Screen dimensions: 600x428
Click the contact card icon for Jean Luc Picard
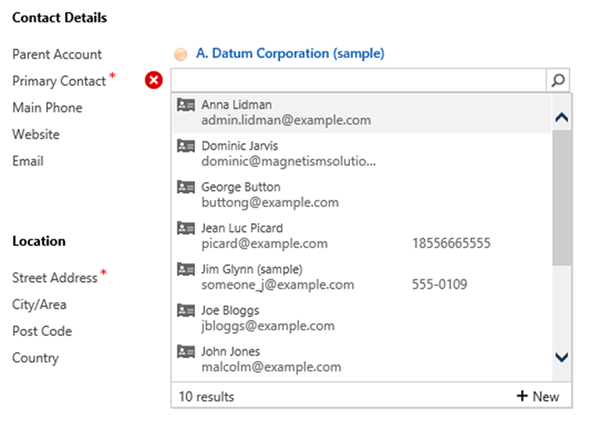coord(185,228)
